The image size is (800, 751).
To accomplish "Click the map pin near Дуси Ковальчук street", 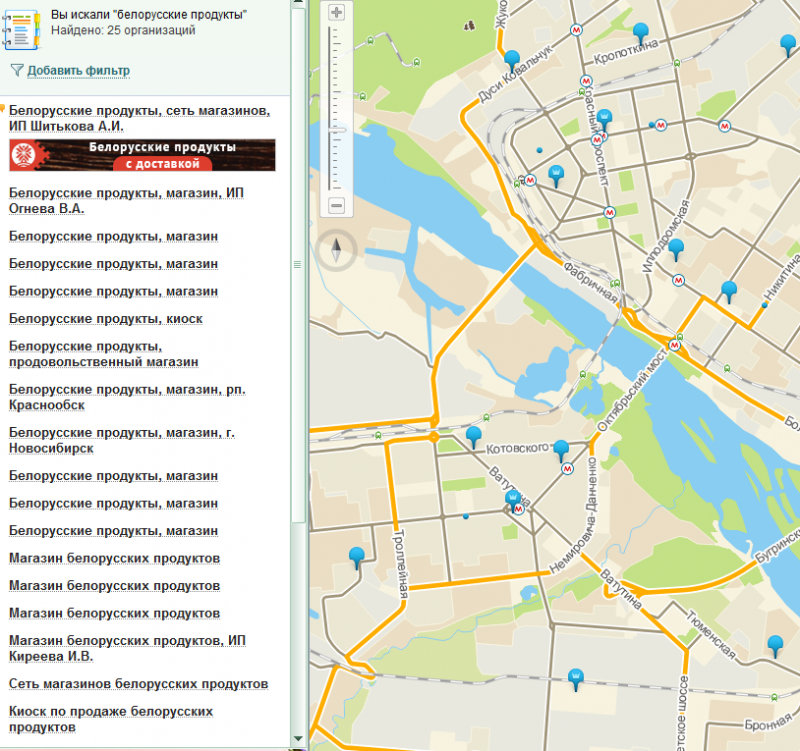I will click(x=512, y=59).
